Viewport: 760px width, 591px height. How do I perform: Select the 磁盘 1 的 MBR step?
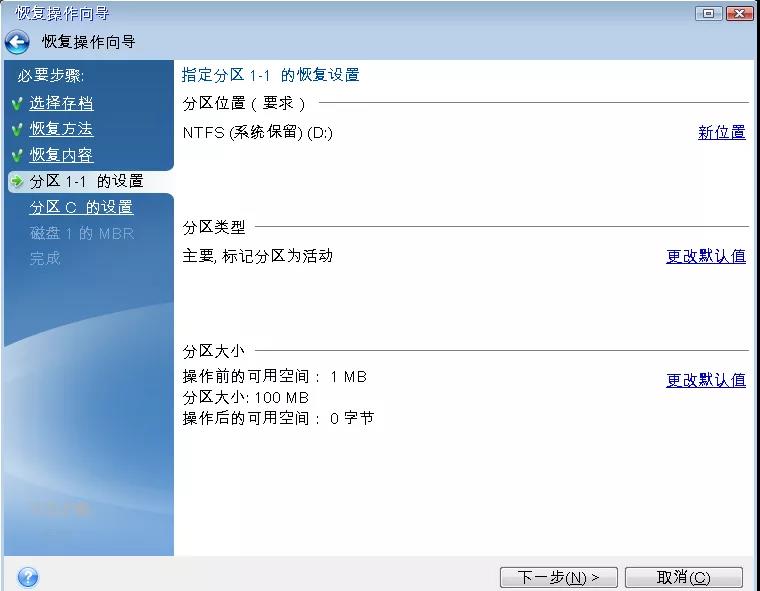[81, 233]
